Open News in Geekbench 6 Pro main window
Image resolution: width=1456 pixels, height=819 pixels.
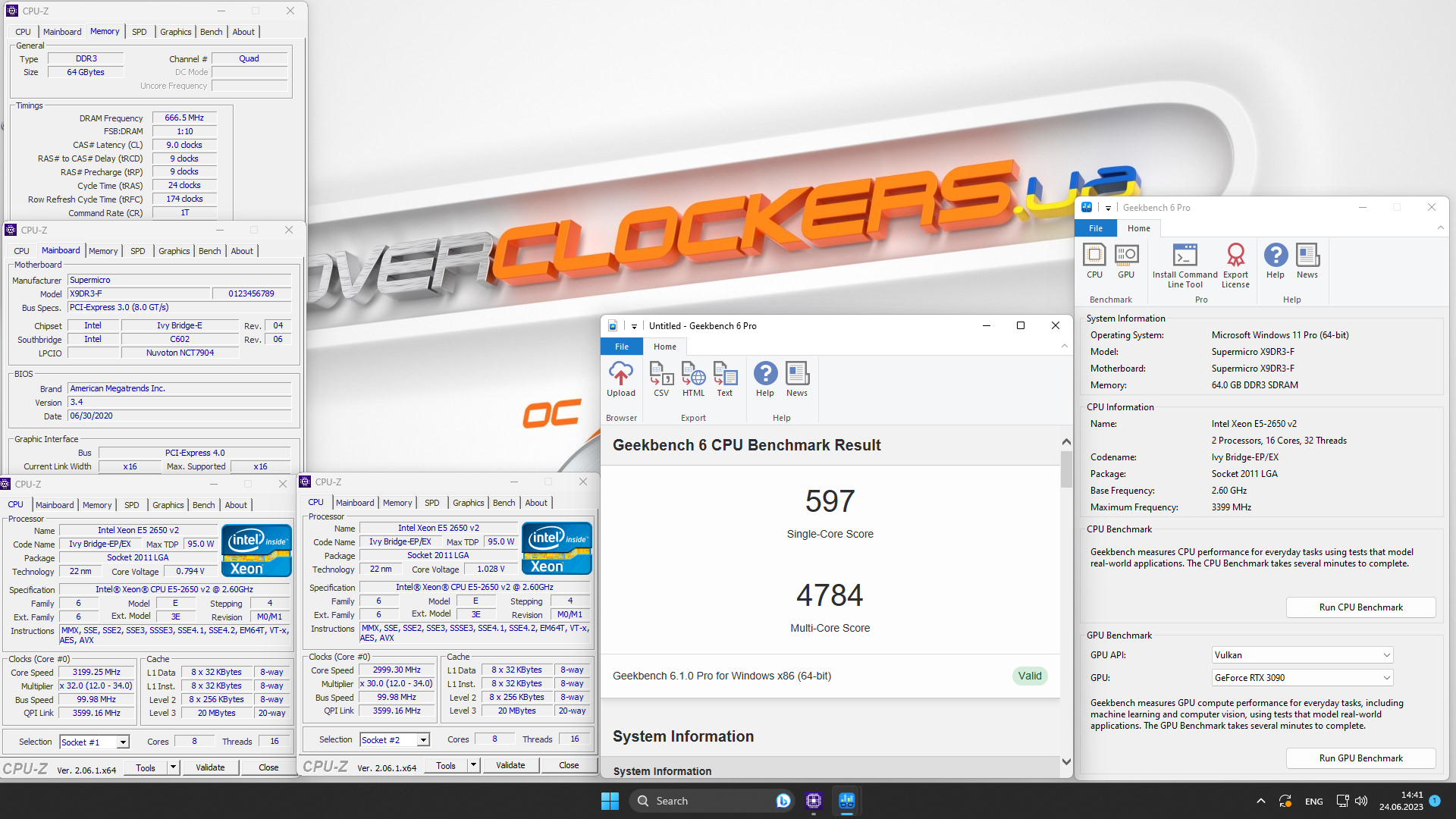1307,261
